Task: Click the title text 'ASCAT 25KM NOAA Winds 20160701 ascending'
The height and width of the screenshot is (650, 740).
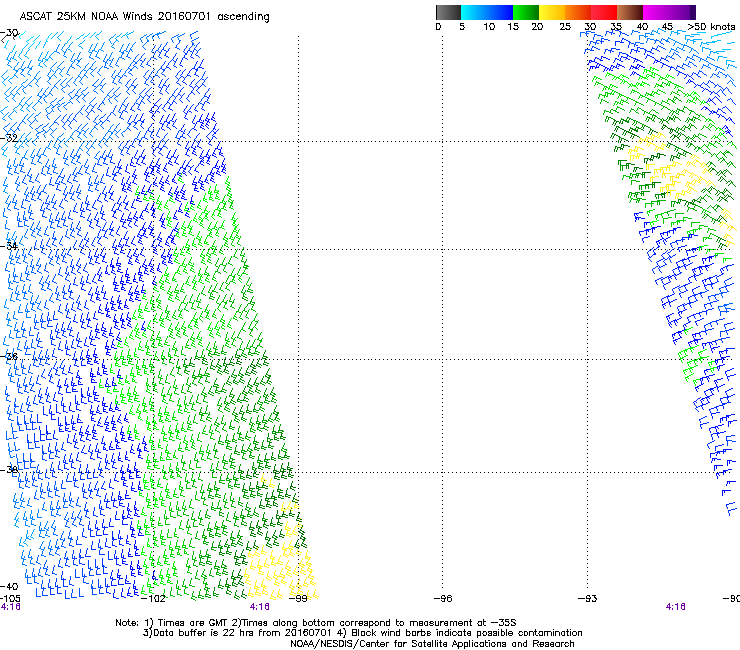Action: (x=144, y=17)
